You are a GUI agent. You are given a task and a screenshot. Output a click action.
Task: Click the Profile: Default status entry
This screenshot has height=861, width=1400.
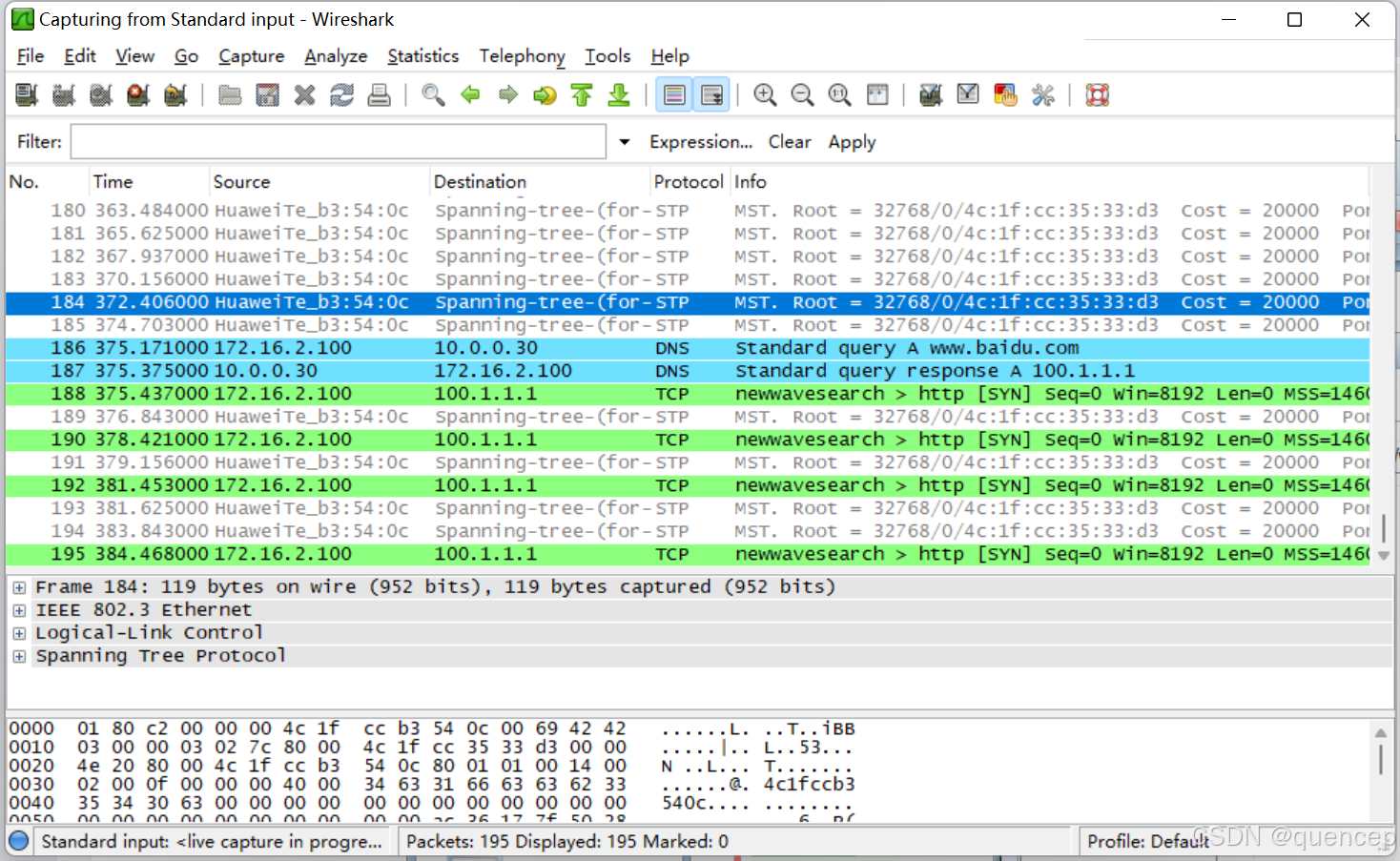[x=1148, y=841]
